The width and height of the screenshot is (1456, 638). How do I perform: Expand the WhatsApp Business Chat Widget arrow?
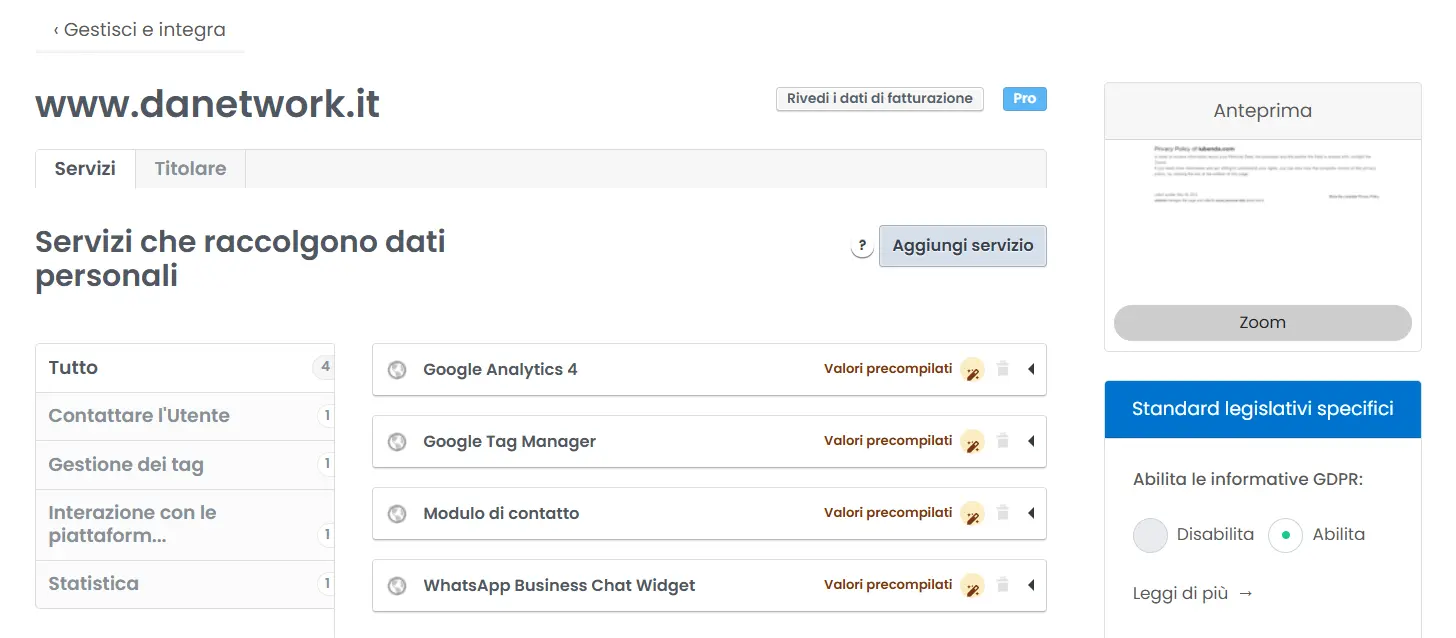(1030, 586)
